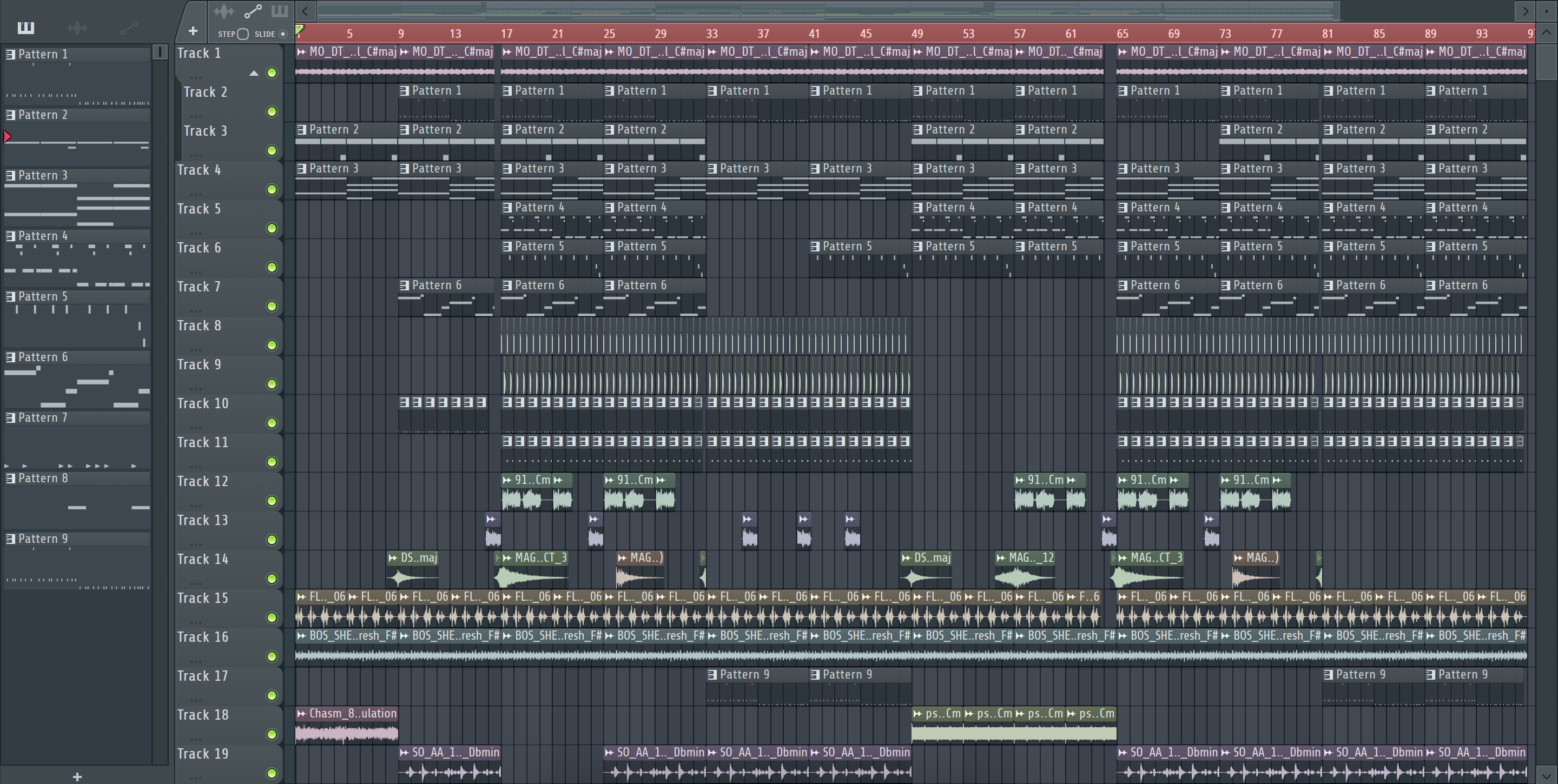Open the clip menu of first 91..Cm clip
This screenshot has width=1558, height=784.
click(x=507, y=480)
